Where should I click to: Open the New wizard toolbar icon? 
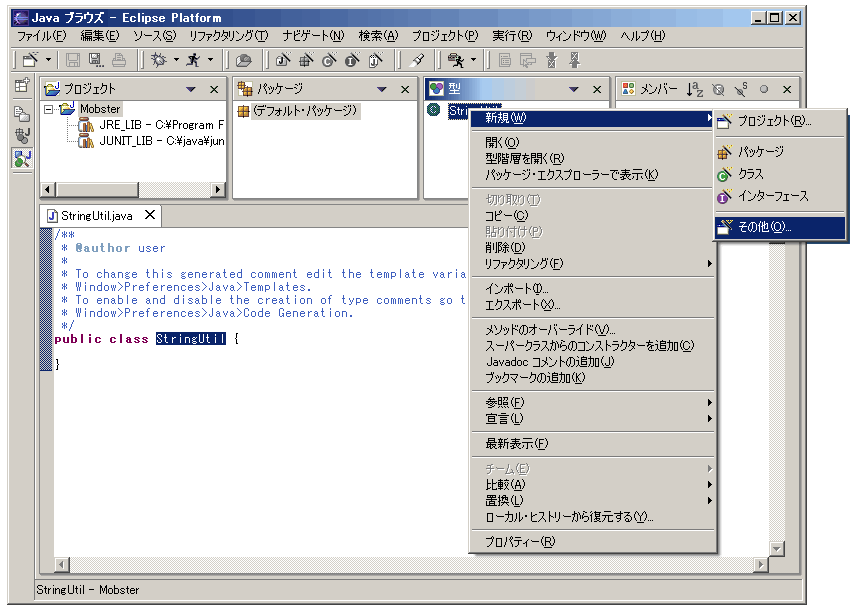[x=30, y=60]
